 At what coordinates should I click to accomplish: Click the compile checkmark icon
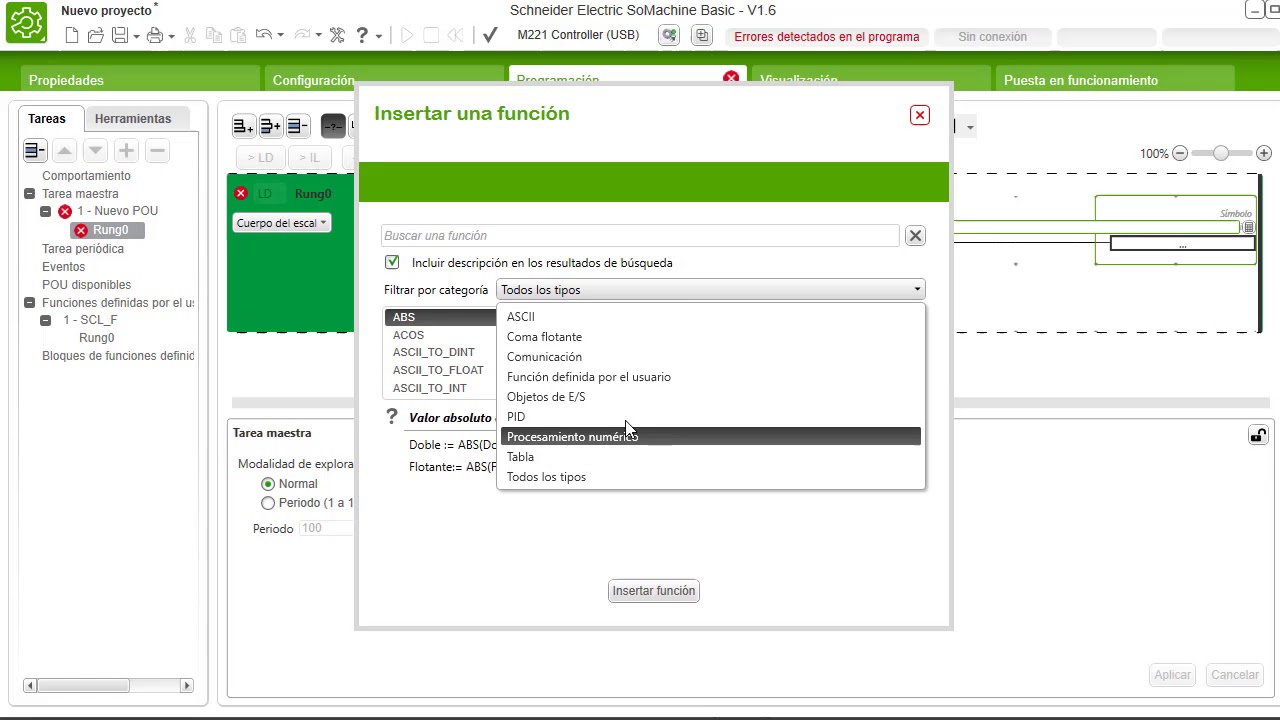[x=490, y=36]
